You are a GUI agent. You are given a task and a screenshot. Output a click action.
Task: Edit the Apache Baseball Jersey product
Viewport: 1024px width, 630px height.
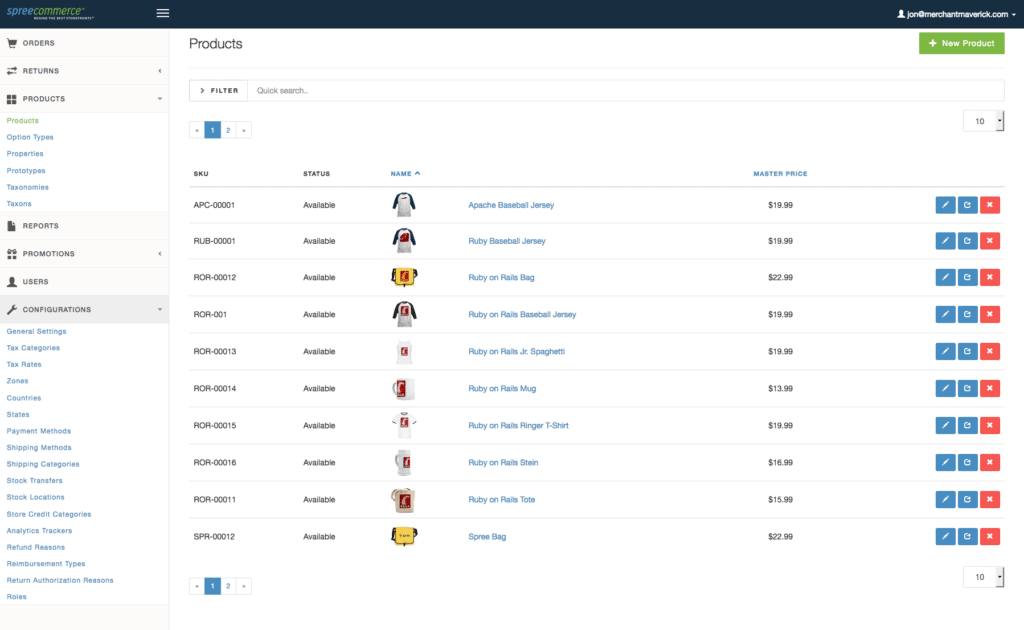(x=945, y=205)
